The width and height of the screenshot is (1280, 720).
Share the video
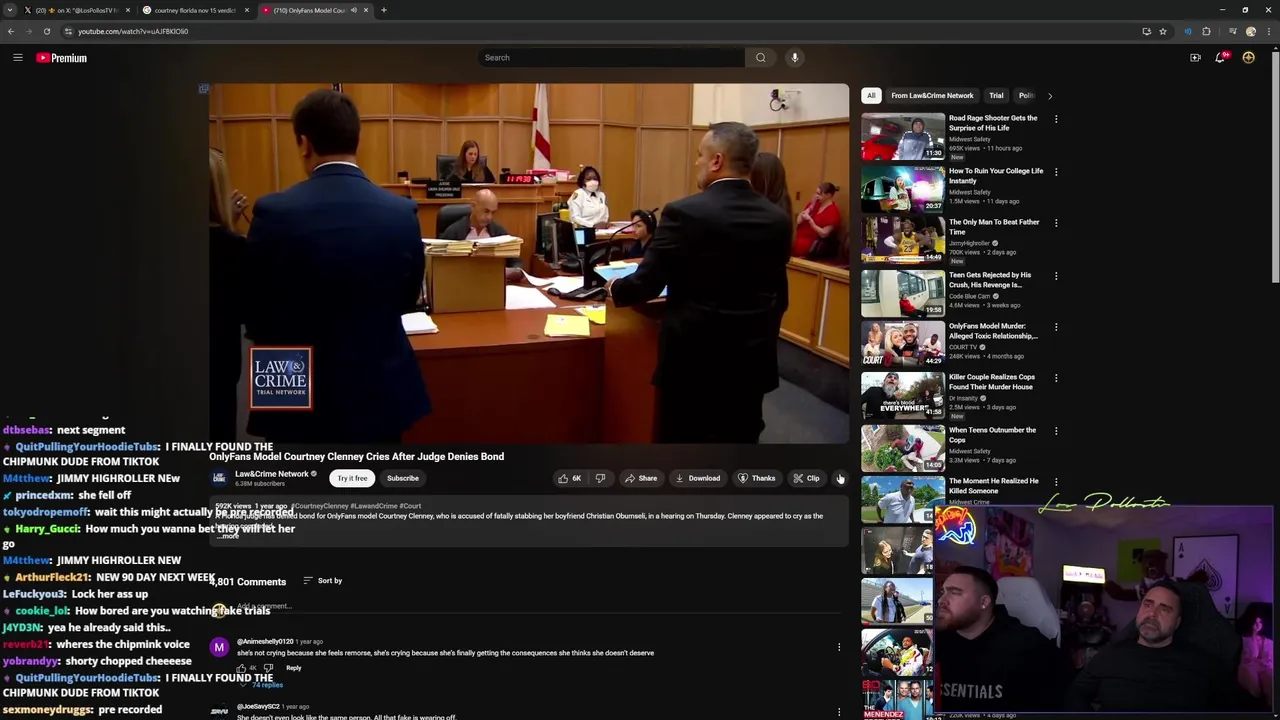tap(641, 478)
